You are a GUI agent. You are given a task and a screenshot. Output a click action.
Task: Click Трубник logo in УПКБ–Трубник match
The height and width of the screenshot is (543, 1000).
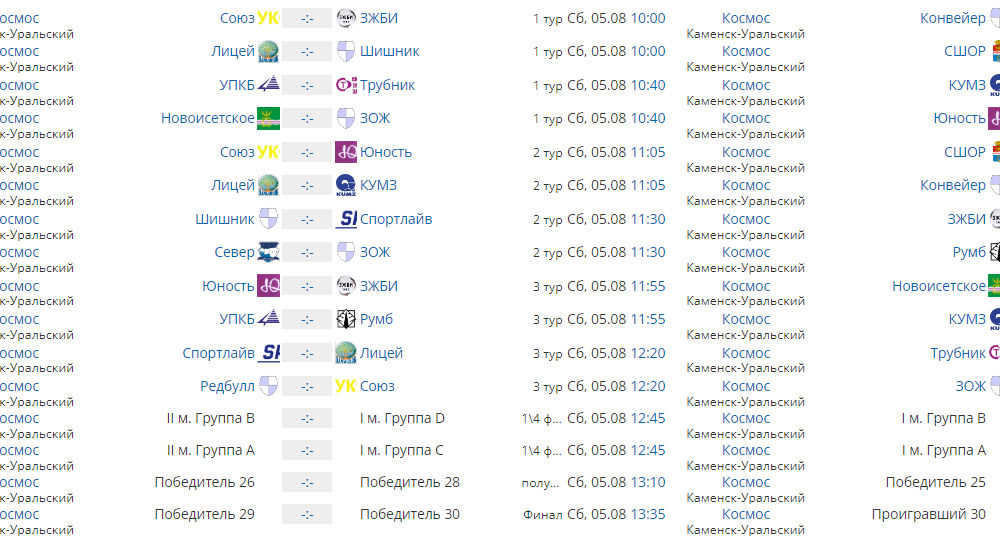[346, 85]
